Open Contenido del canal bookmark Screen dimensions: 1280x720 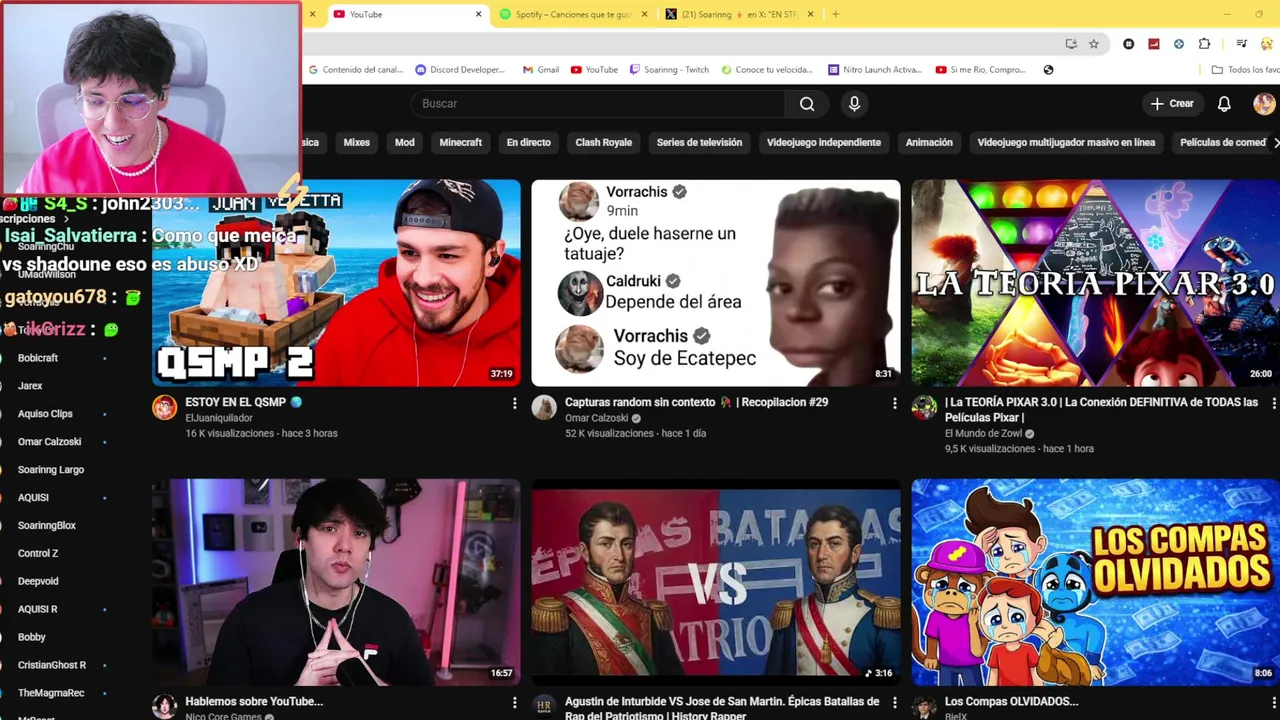pyautogui.click(x=356, y=70)
